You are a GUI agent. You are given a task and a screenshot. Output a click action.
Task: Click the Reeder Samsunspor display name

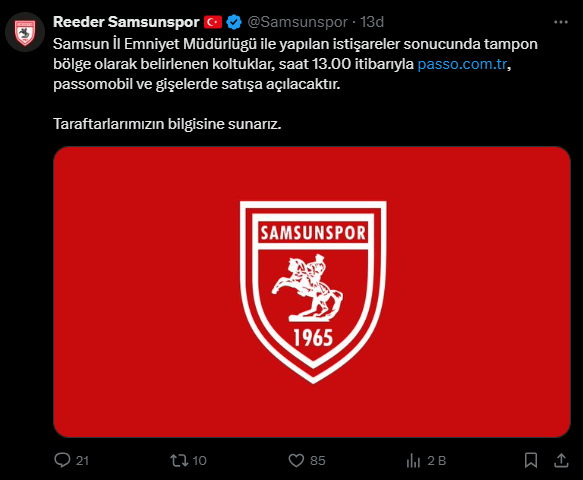(126, 22)
